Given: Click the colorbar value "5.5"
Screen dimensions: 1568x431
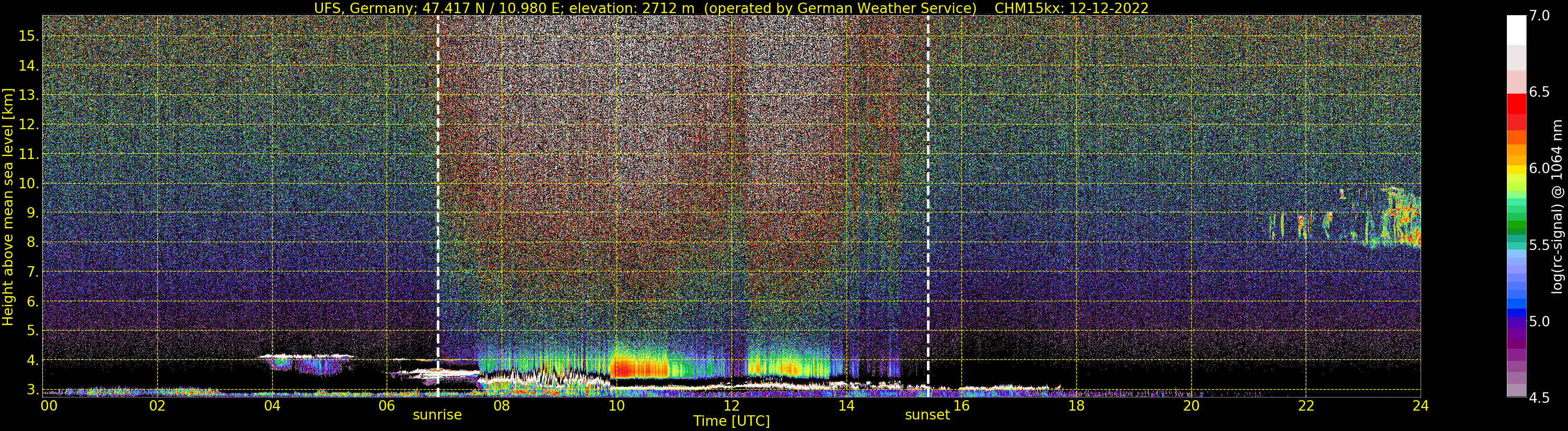Looking at the screenshot, I should (1539, 245).
